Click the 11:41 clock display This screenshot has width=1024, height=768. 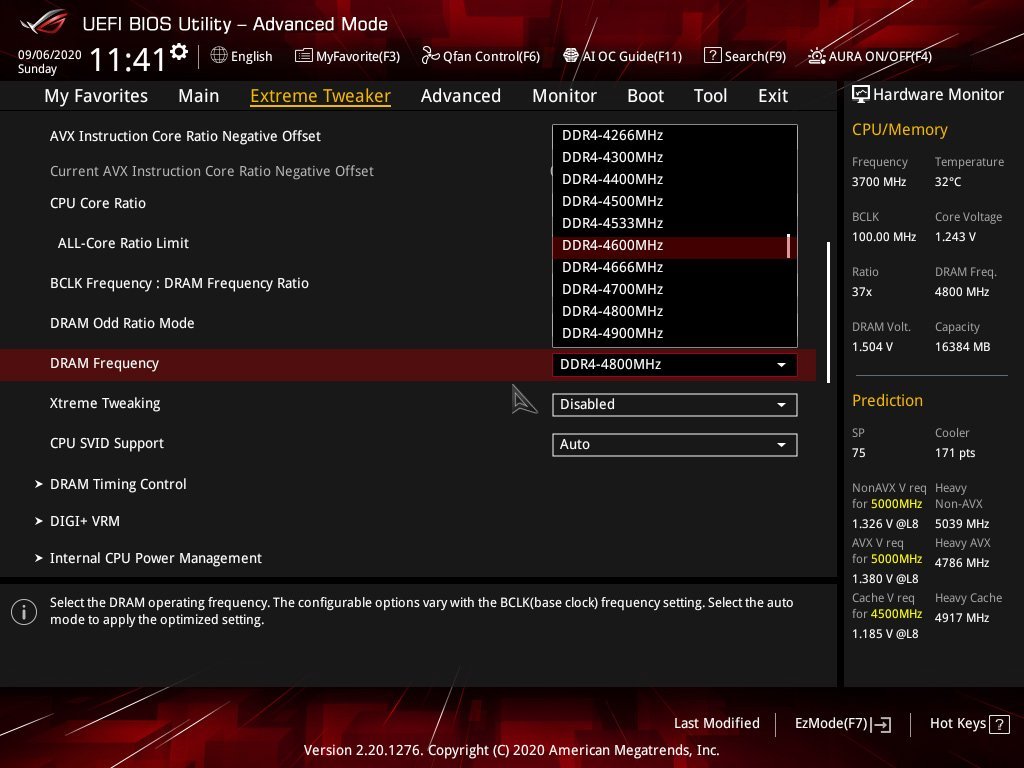click(x=128, y=60)
